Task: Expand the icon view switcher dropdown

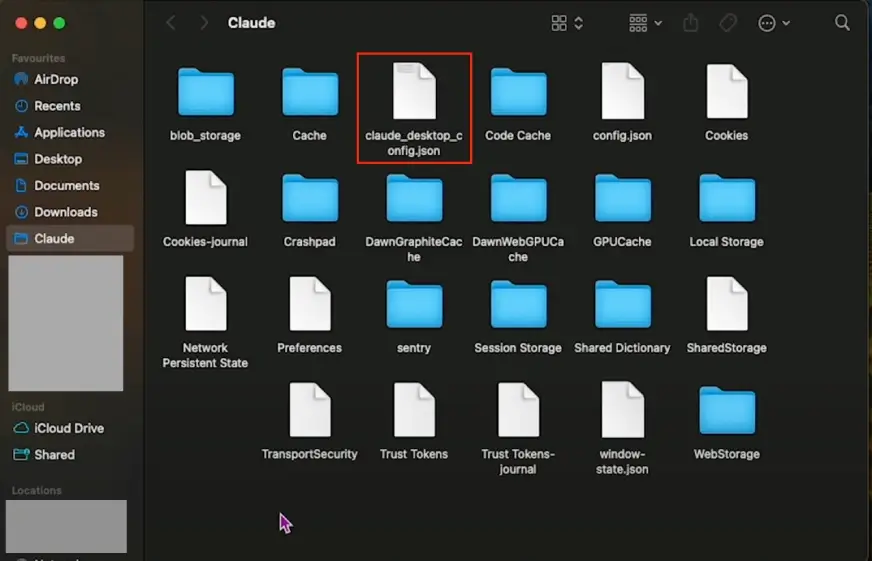Action: click(x=567, y=22)
